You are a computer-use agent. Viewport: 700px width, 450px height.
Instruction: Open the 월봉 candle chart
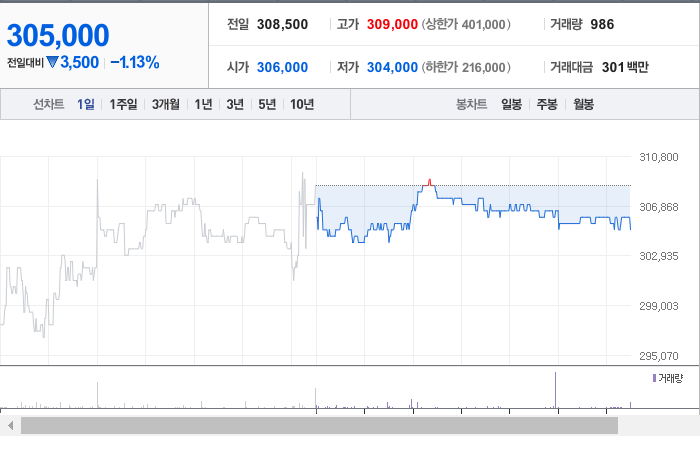tap(583, 104)
